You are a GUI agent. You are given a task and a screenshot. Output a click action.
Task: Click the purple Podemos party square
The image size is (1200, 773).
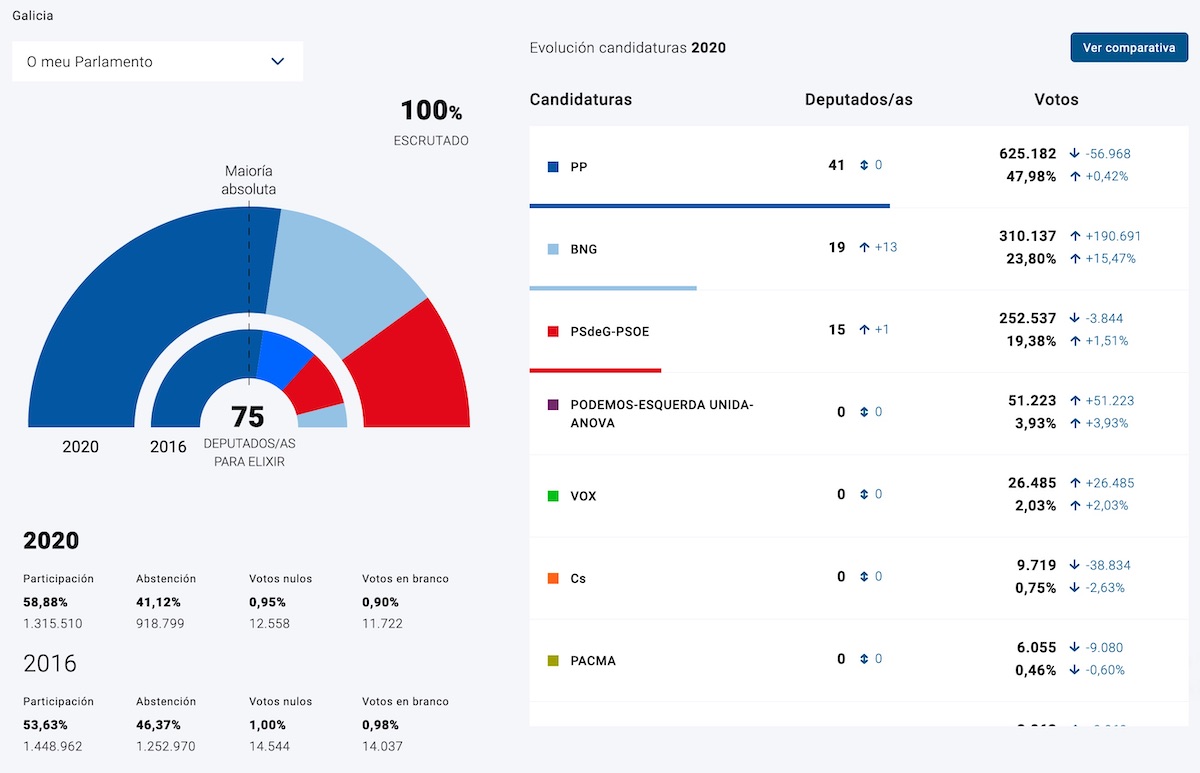pyautogui.click(x=553, y=405)
